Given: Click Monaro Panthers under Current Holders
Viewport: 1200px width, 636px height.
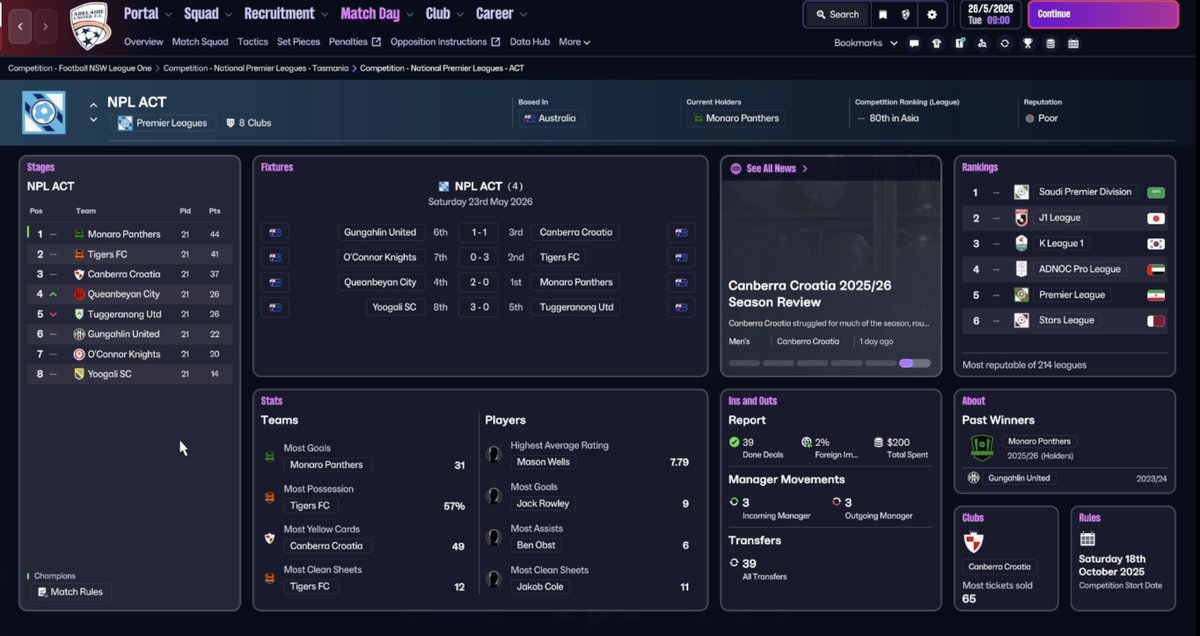Looking at the screenshot, I should pos(735,118).
